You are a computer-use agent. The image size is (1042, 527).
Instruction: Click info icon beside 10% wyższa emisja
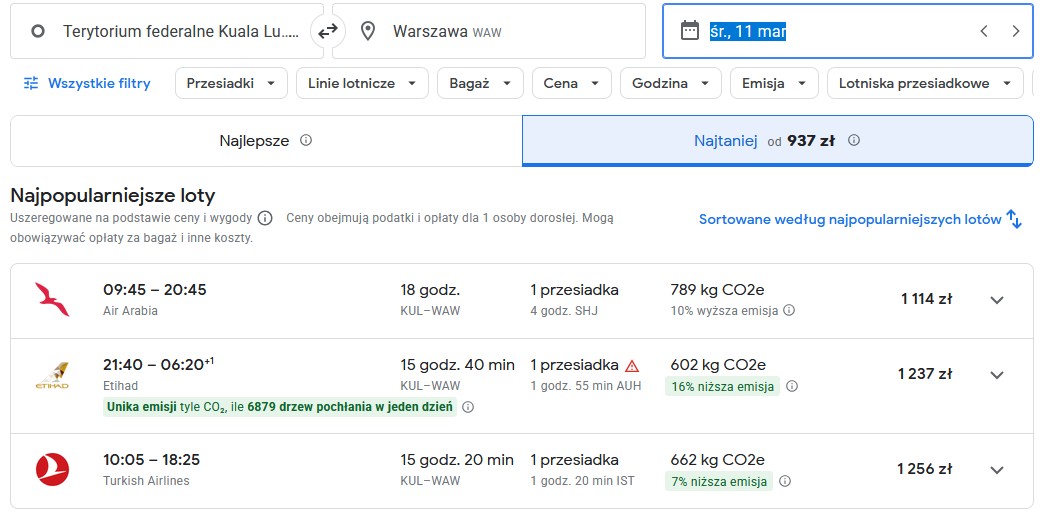pyautogui.click(x=789, y=310)
